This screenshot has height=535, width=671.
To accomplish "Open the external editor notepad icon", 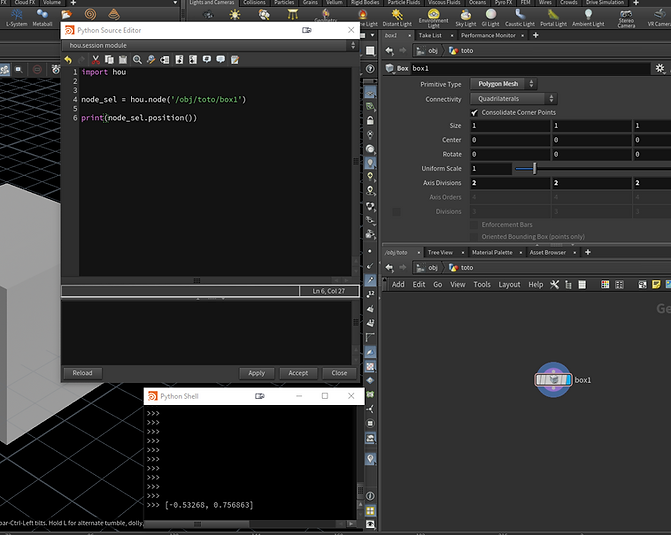I will 235,59.
